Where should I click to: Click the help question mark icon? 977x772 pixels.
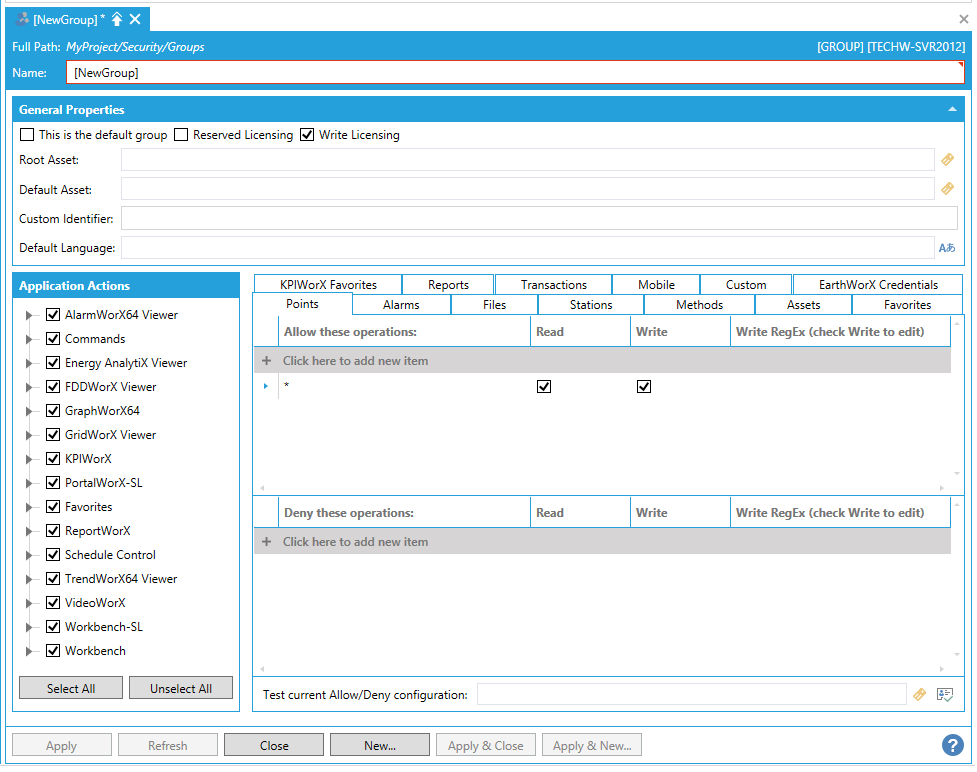pyautogui.click(x=952, y=745)
